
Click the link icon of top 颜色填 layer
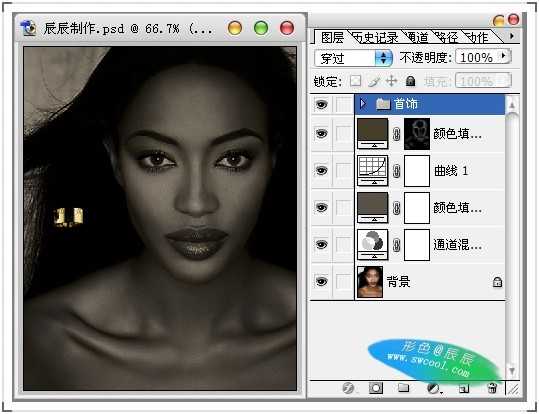(x=396, y=134)
